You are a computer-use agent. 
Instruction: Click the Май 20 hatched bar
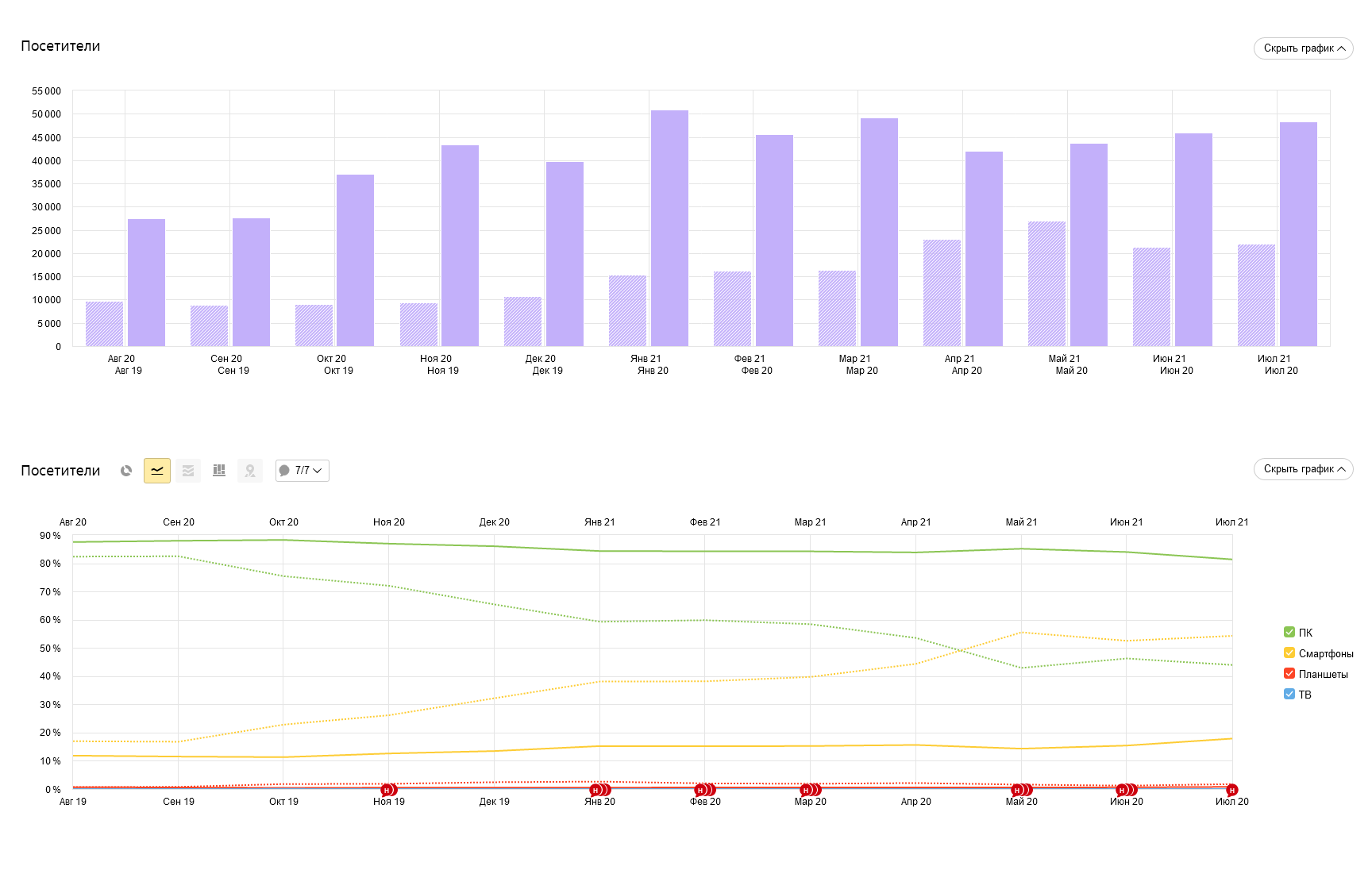1046,284
